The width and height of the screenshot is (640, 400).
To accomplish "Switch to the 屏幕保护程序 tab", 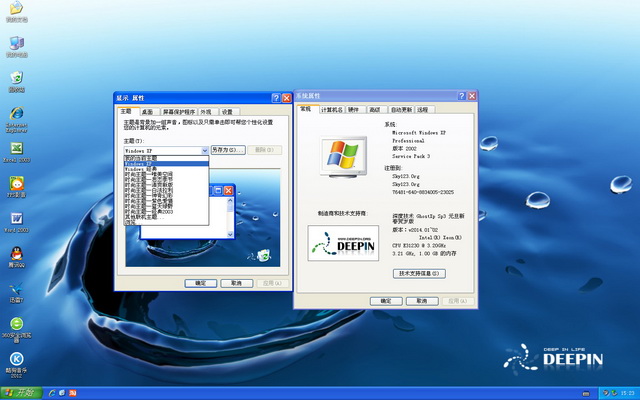I will pyautogui.click(x=178, y=111).
